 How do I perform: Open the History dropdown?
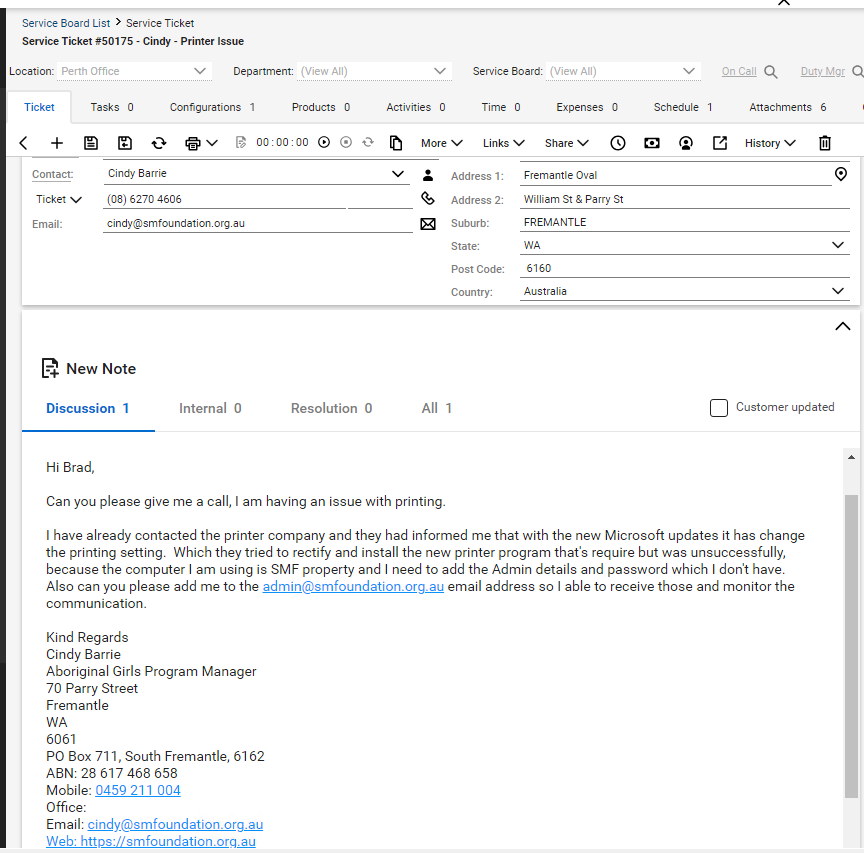click(x=770, y=143)
